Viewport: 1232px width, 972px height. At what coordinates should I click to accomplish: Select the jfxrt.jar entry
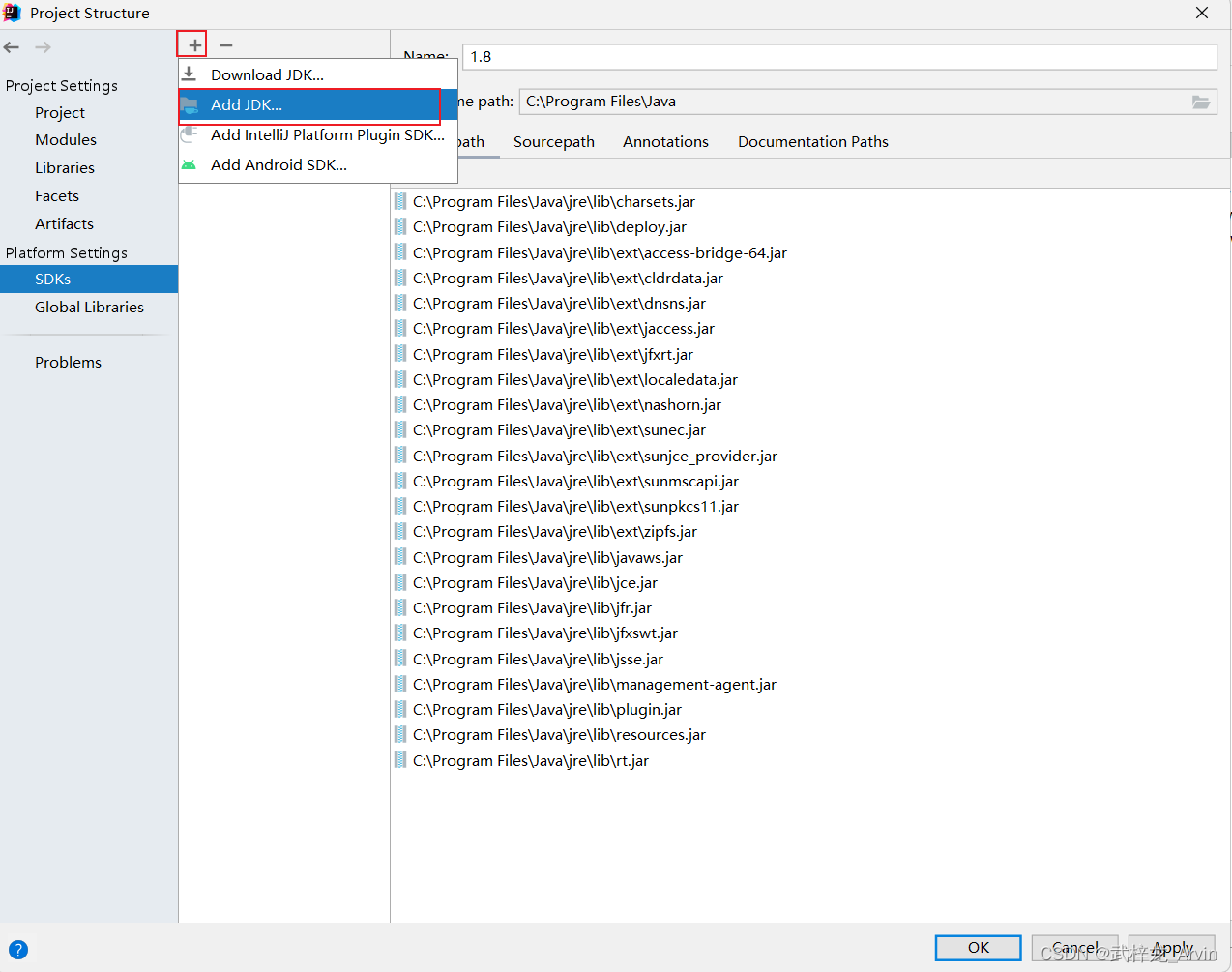point(553,354)
